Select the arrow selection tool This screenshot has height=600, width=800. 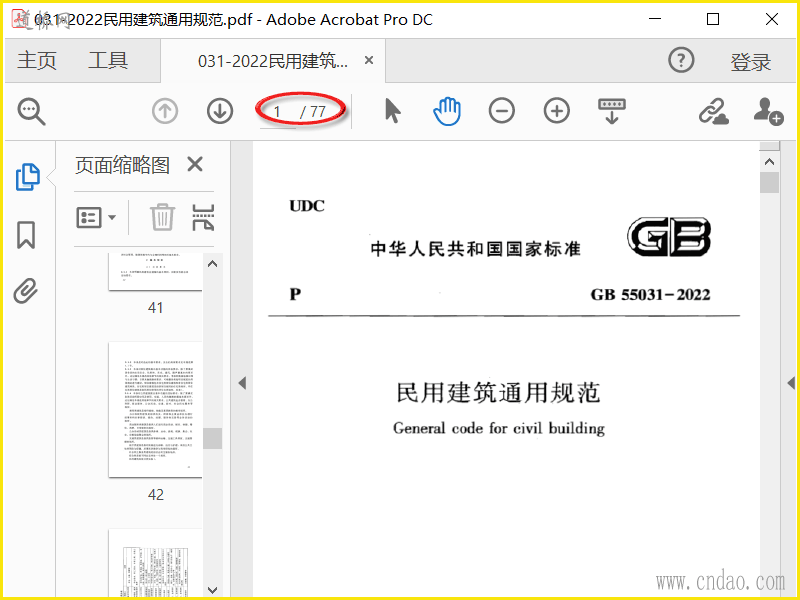click(392, 111)
